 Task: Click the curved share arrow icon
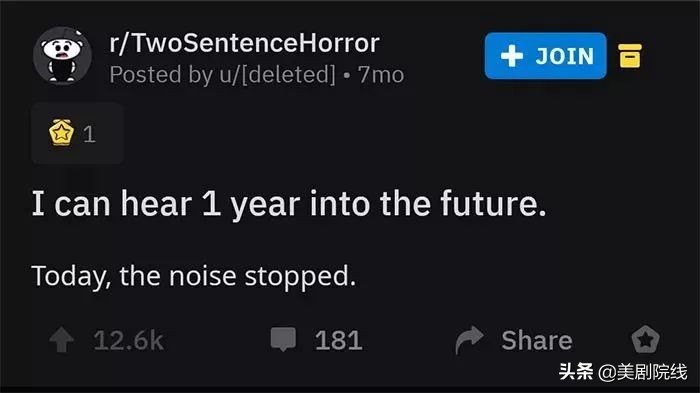click(x=469, y=340)
